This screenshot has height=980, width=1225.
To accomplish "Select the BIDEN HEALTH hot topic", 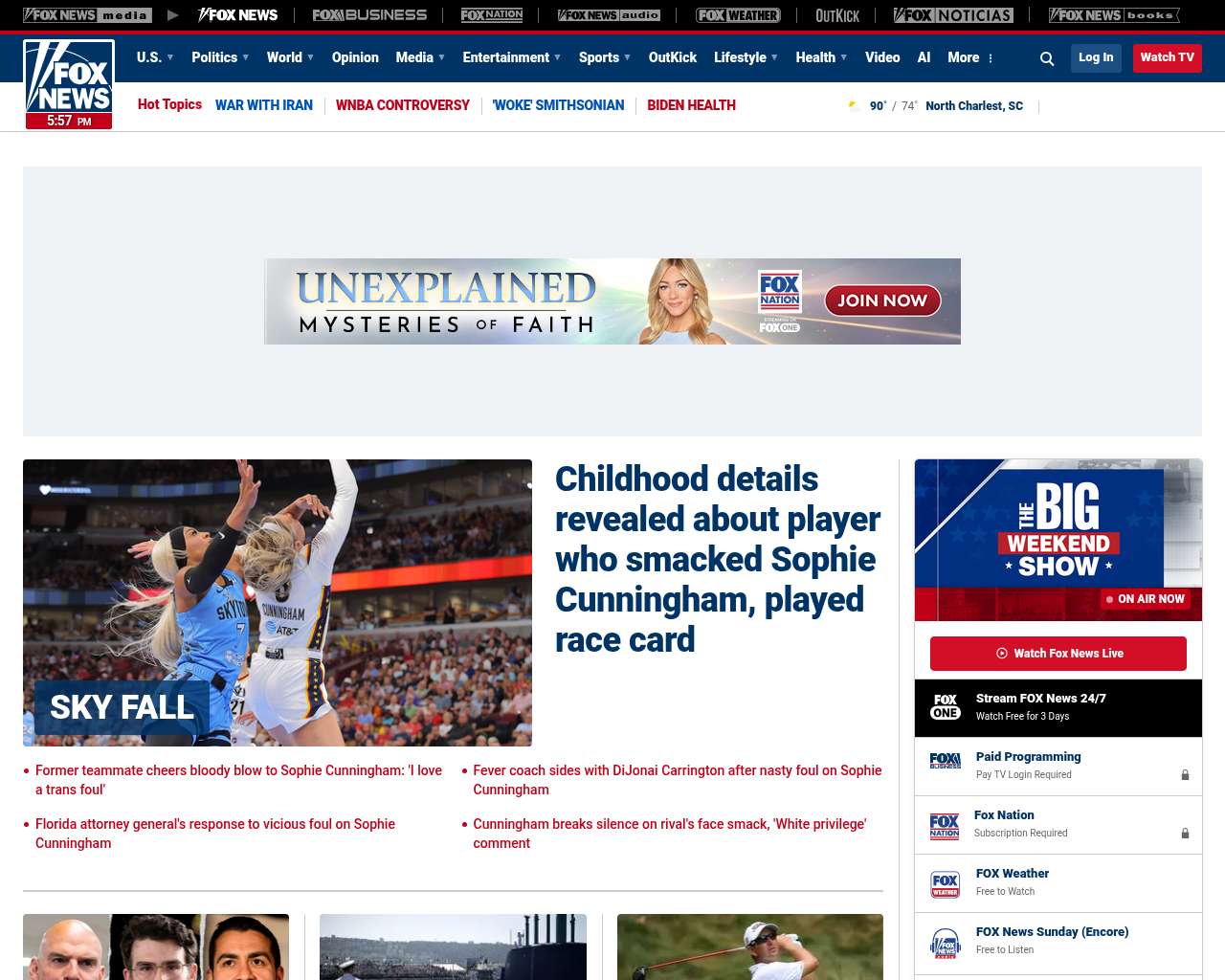I will 691,105.
